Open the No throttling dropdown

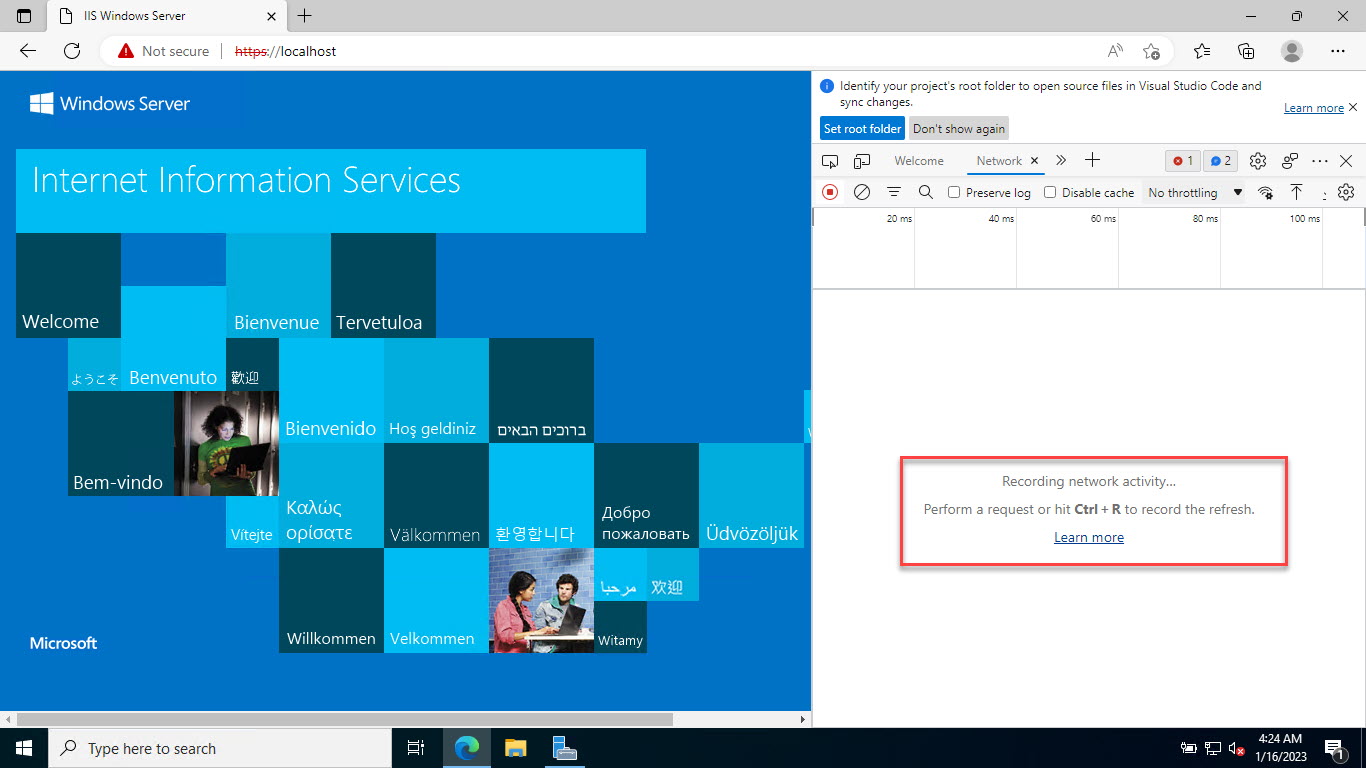(1195, 192)
